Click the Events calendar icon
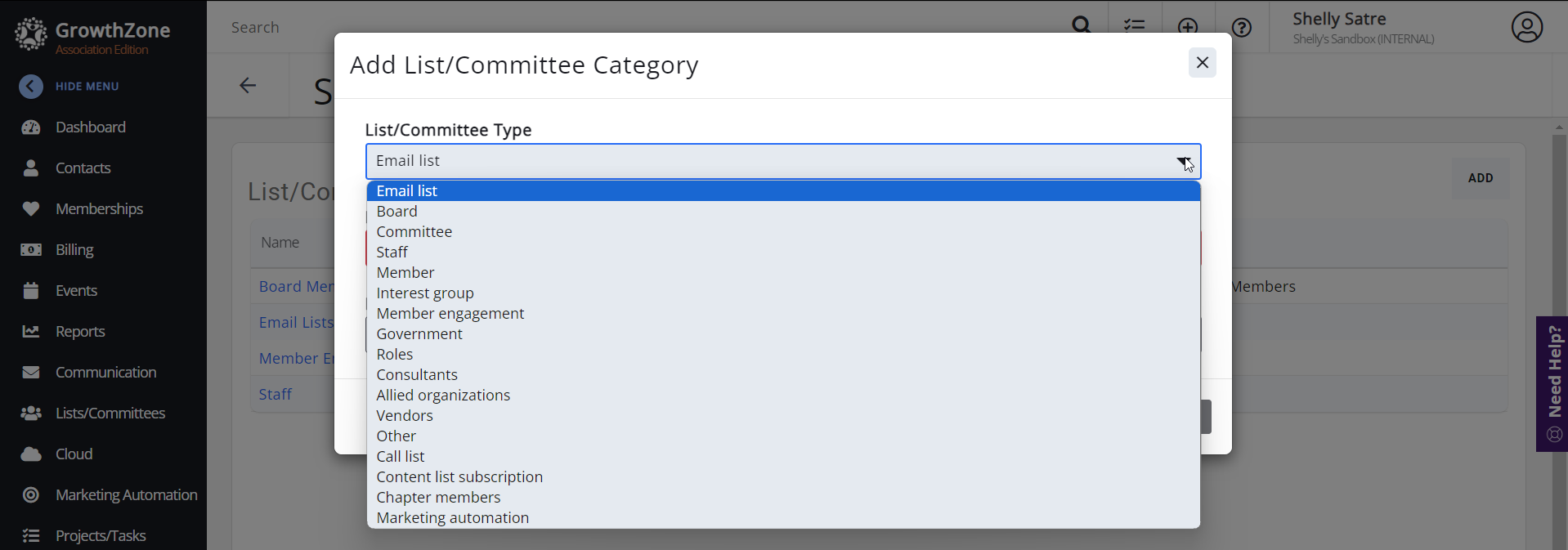This screenshot has width=1568, height=550. [31, 291]
